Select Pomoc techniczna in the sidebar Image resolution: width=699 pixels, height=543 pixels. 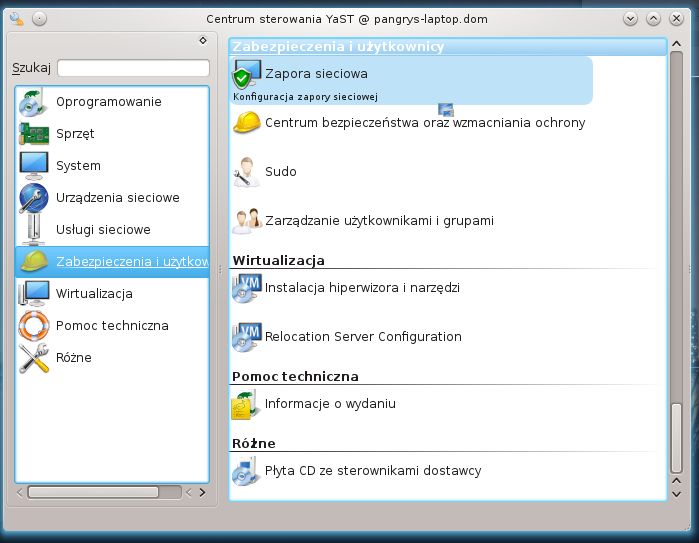click(112, 325)
